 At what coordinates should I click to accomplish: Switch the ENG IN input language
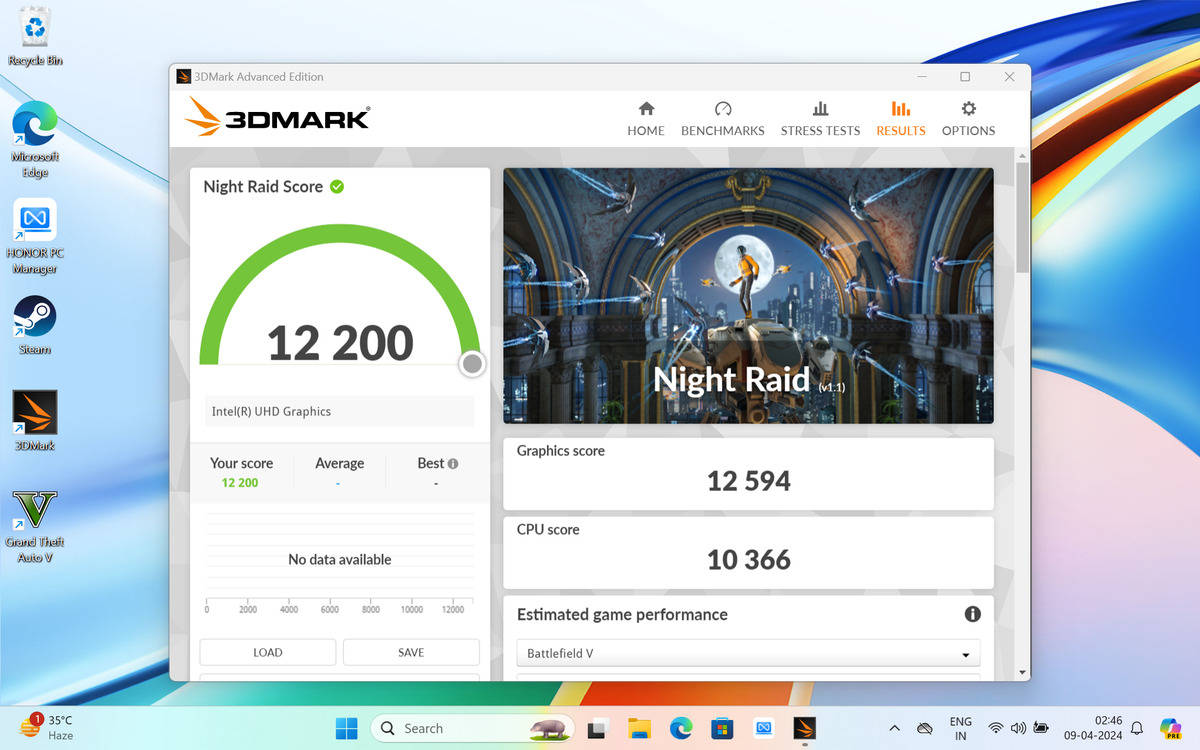[x=960, y=728]
